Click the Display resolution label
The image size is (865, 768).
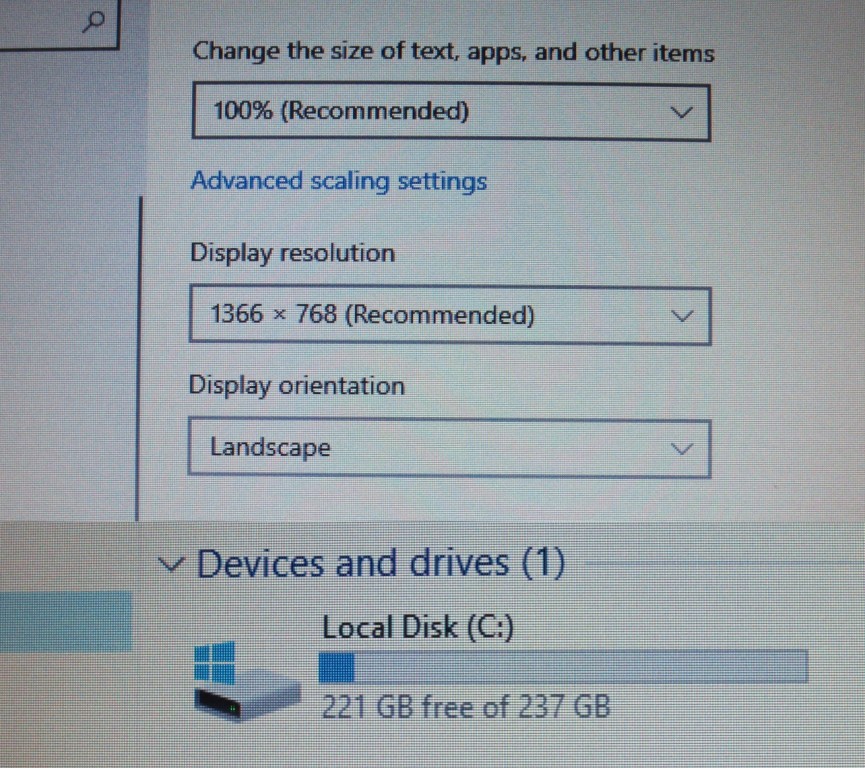(x=292, y=253)
